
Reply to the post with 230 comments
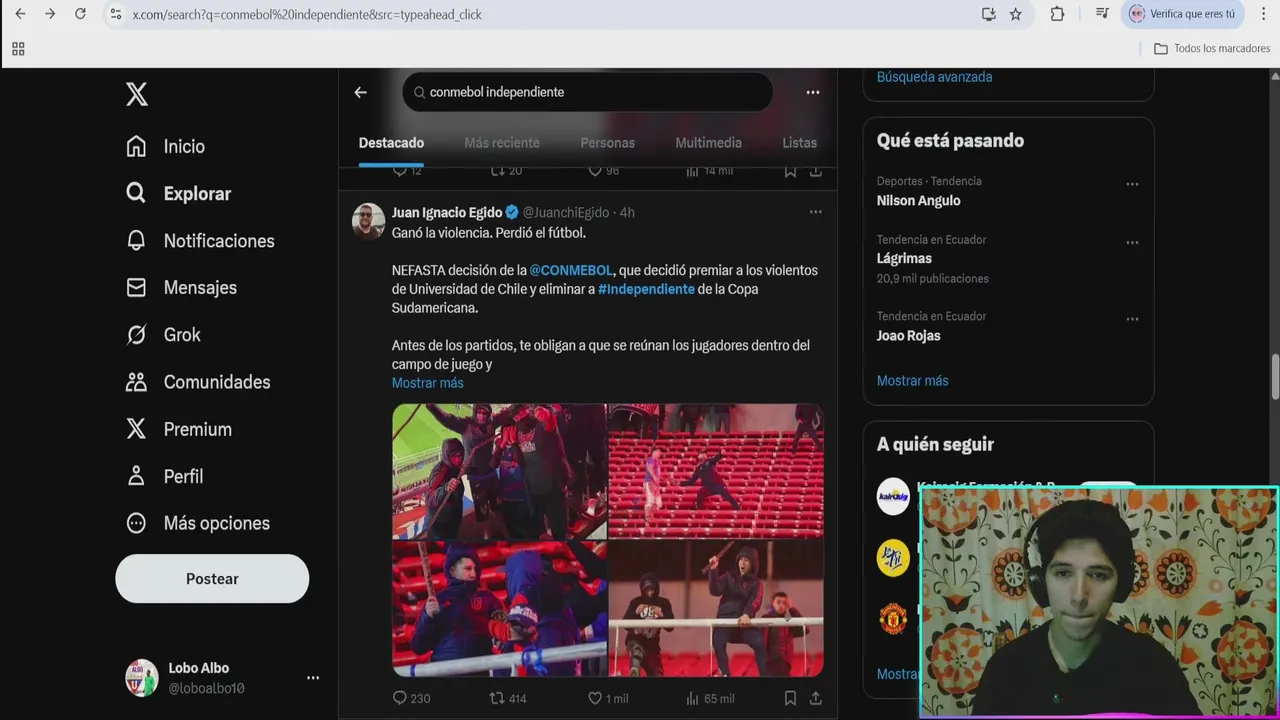(x=411, y=698)
